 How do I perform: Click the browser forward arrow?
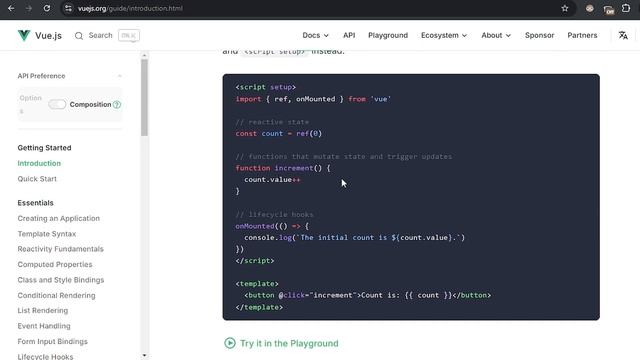[x=29, y=8]
